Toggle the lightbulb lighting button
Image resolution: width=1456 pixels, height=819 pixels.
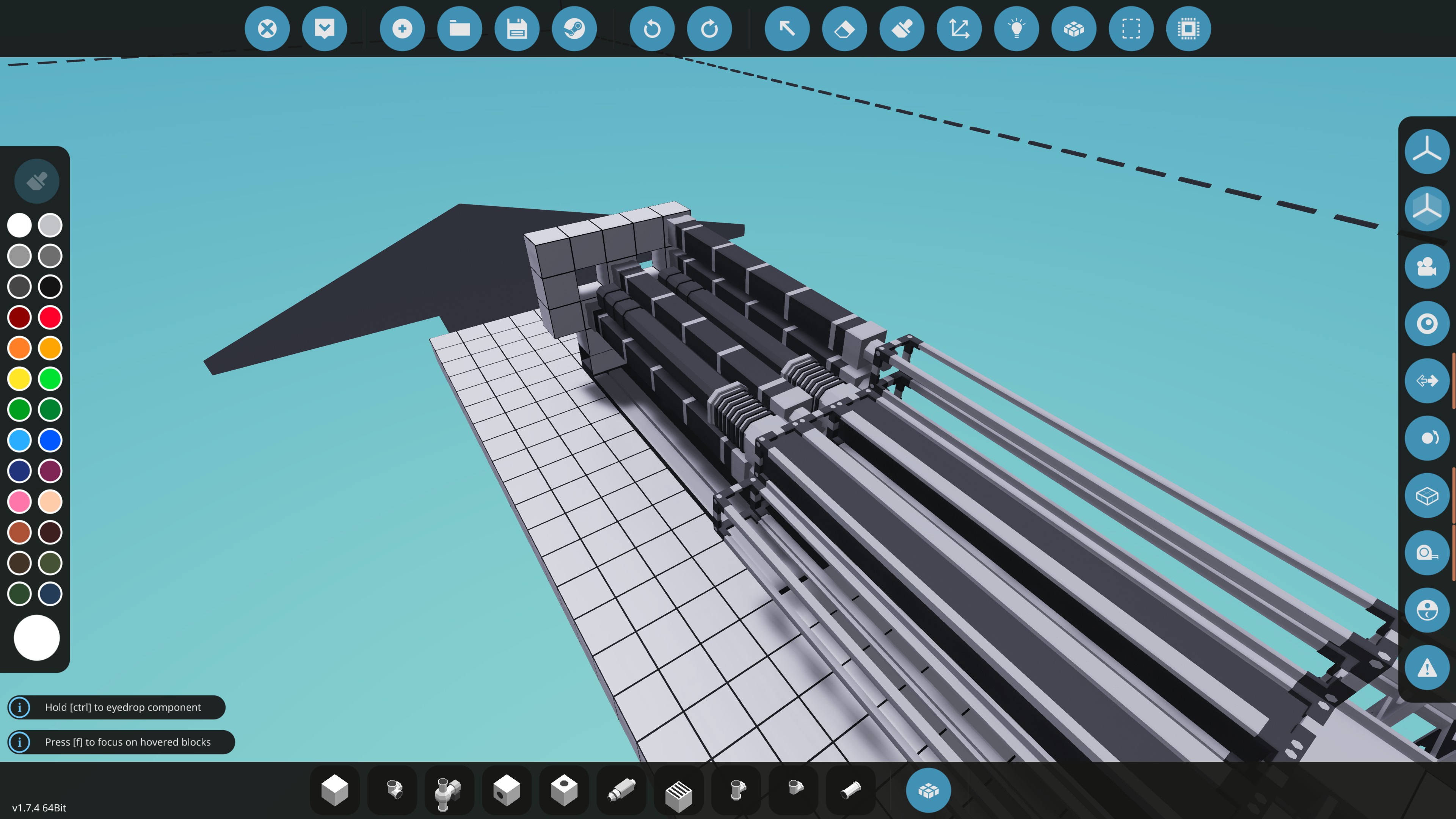pos(1016,29)
